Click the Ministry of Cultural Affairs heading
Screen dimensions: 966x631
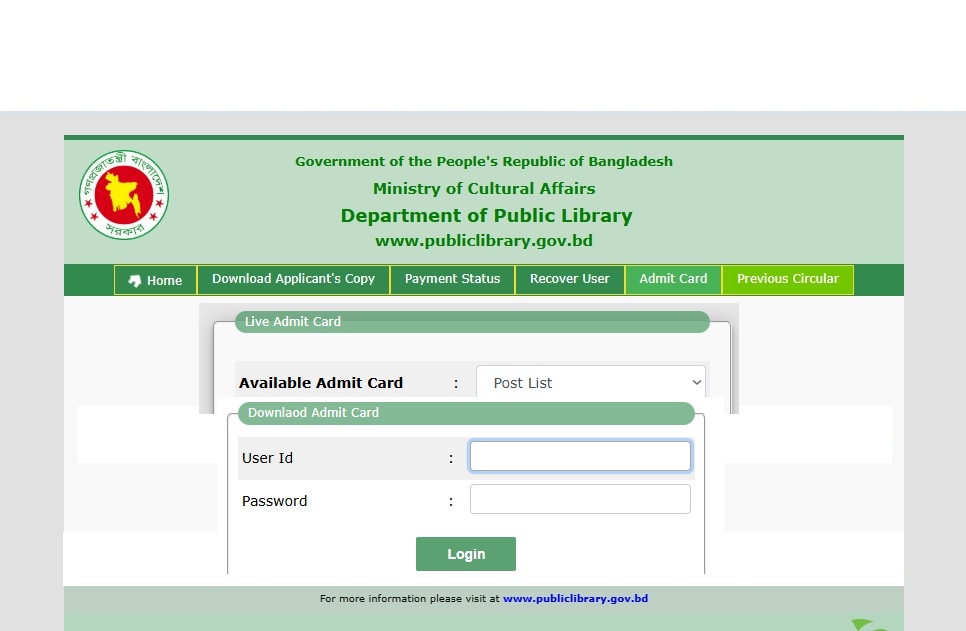click(484, 189)
